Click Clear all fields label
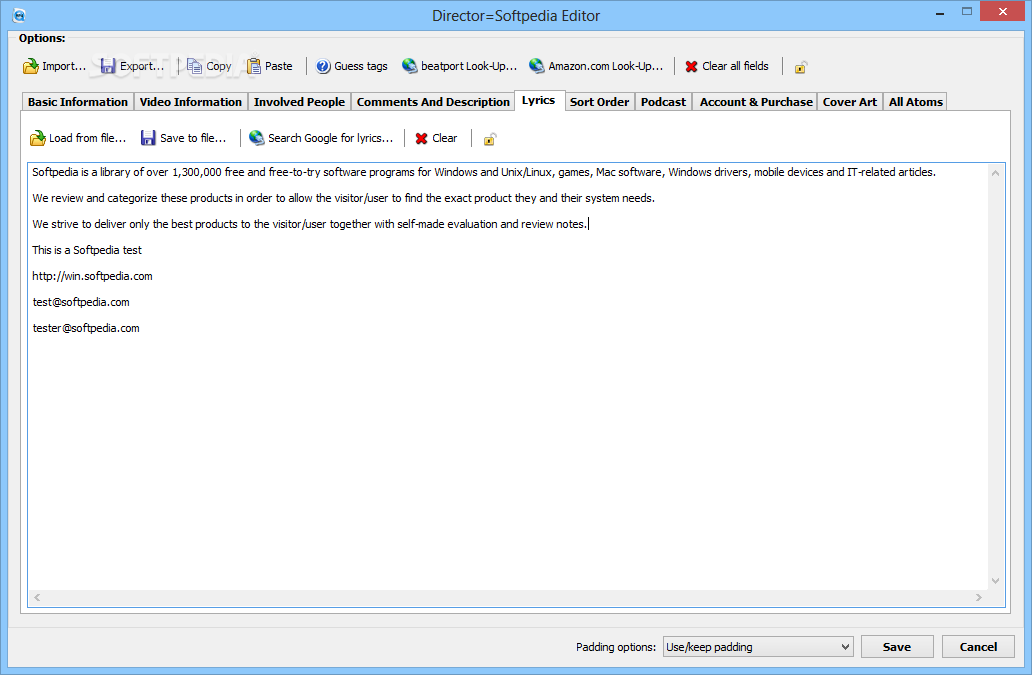 (735, 66)
